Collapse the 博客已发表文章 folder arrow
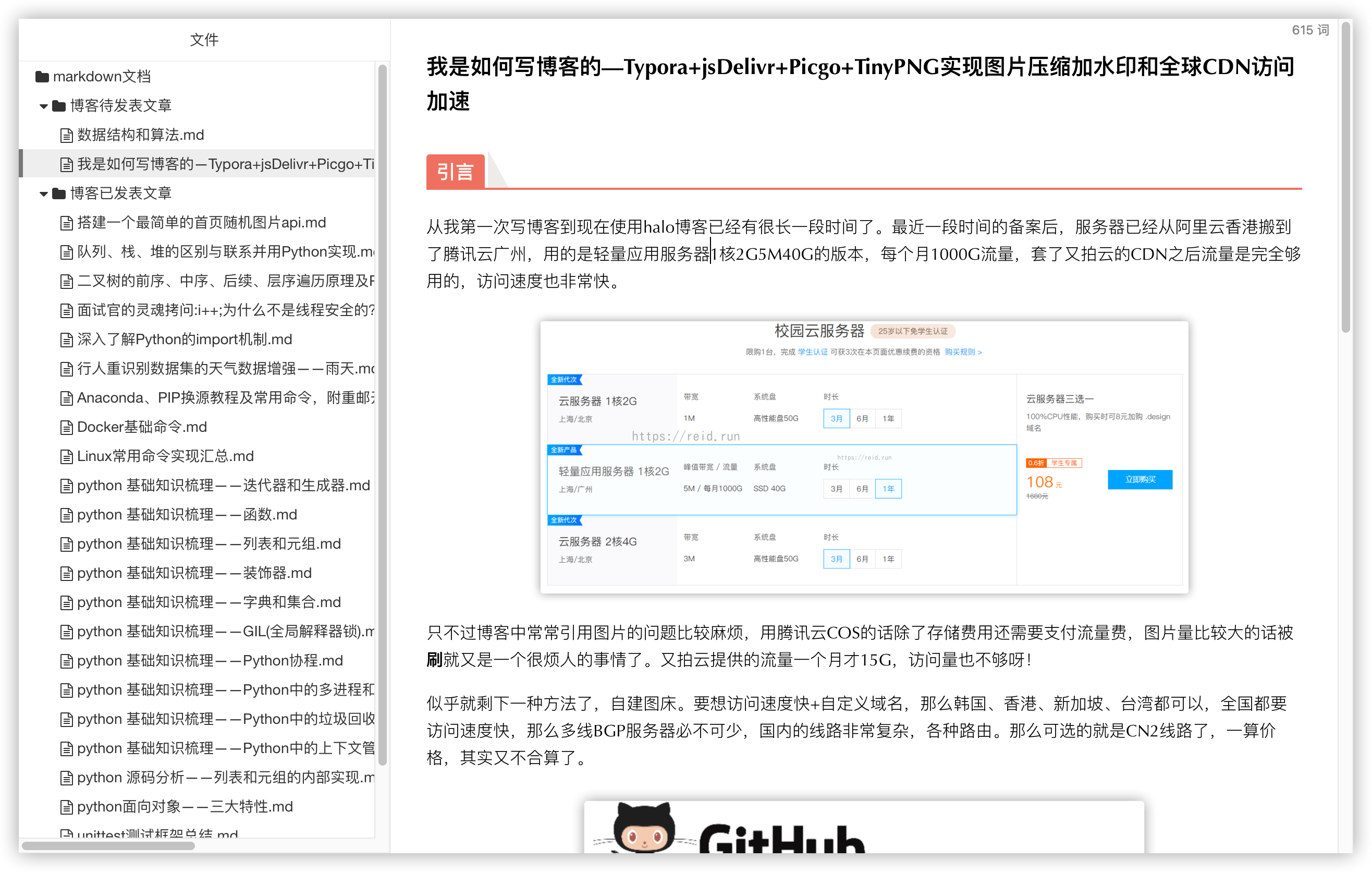1372x872 pixels. pyautogui.click(x=43, y=194)
